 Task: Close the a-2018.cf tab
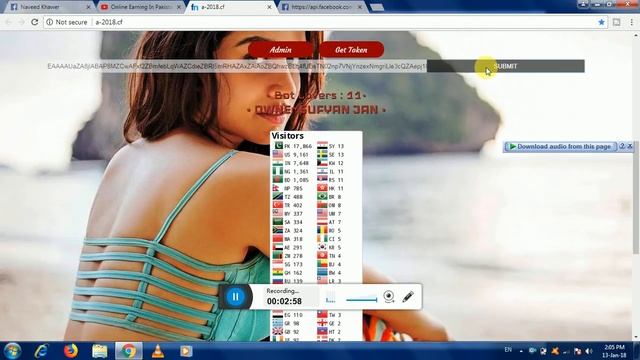269,7
